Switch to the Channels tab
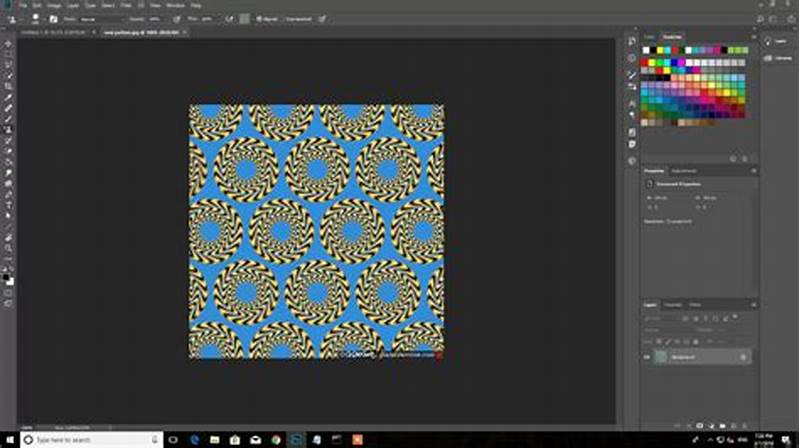Screen dimensions: 800x448 tap(672, 305)
